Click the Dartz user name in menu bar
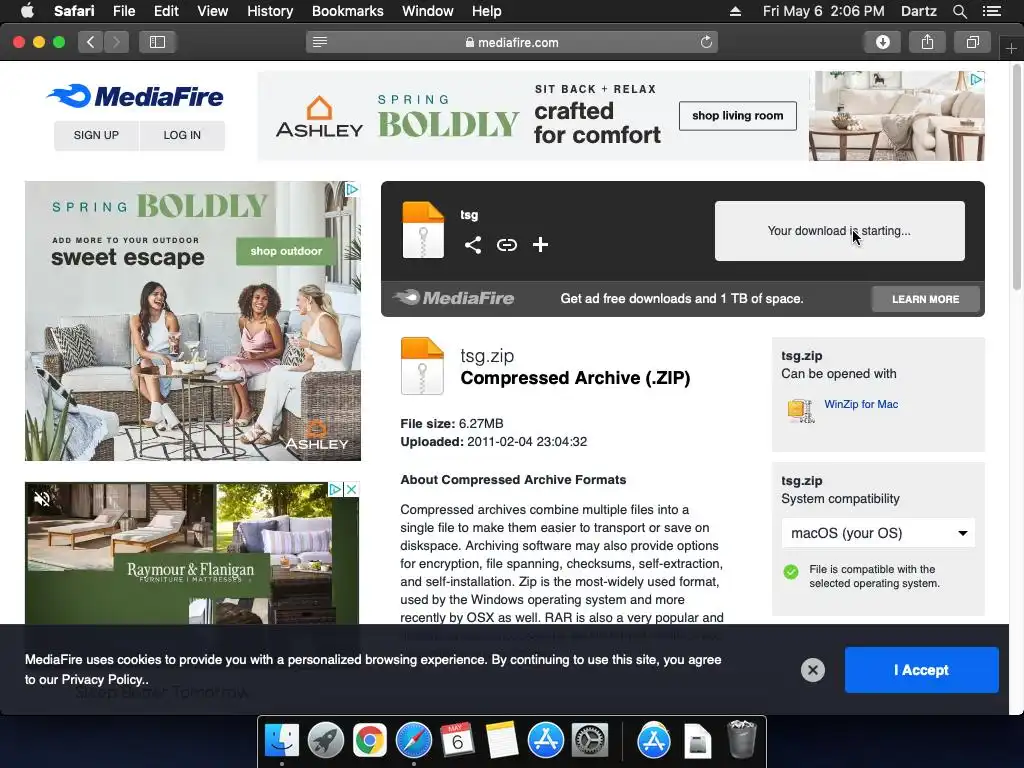Screen dimensions: 1024x768 (918, 11)
